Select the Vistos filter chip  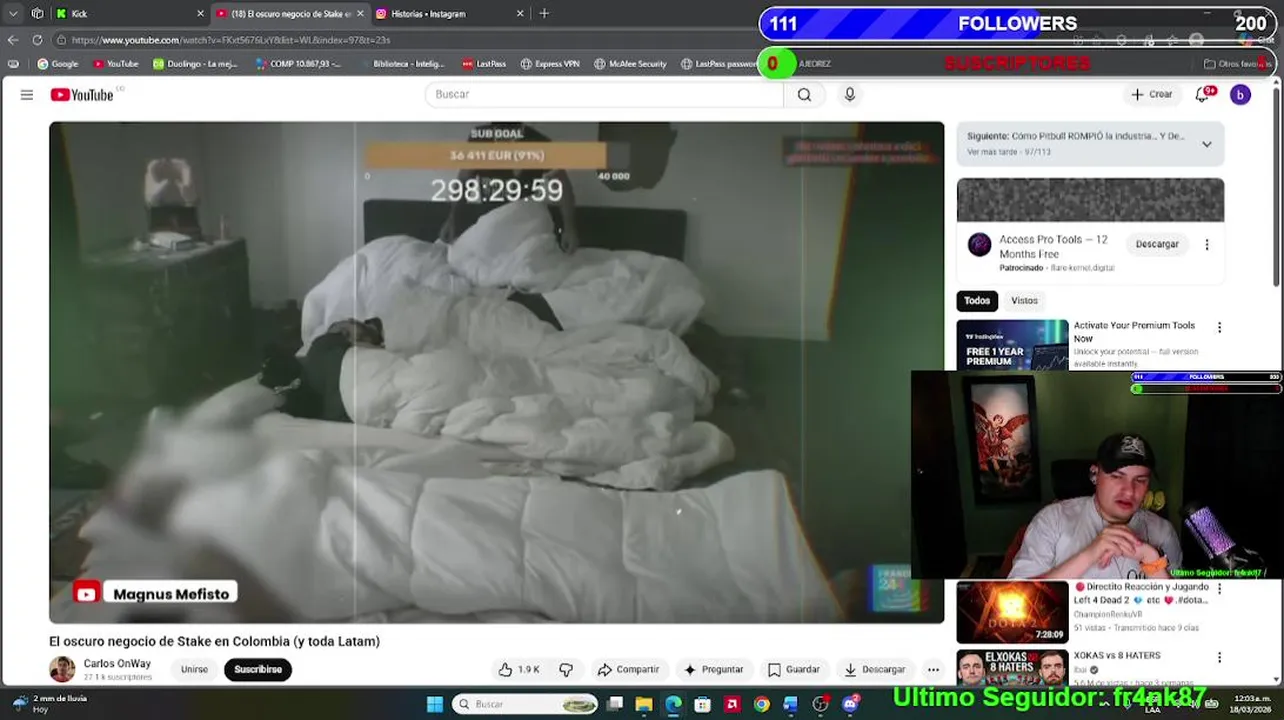coord(1024,301)
